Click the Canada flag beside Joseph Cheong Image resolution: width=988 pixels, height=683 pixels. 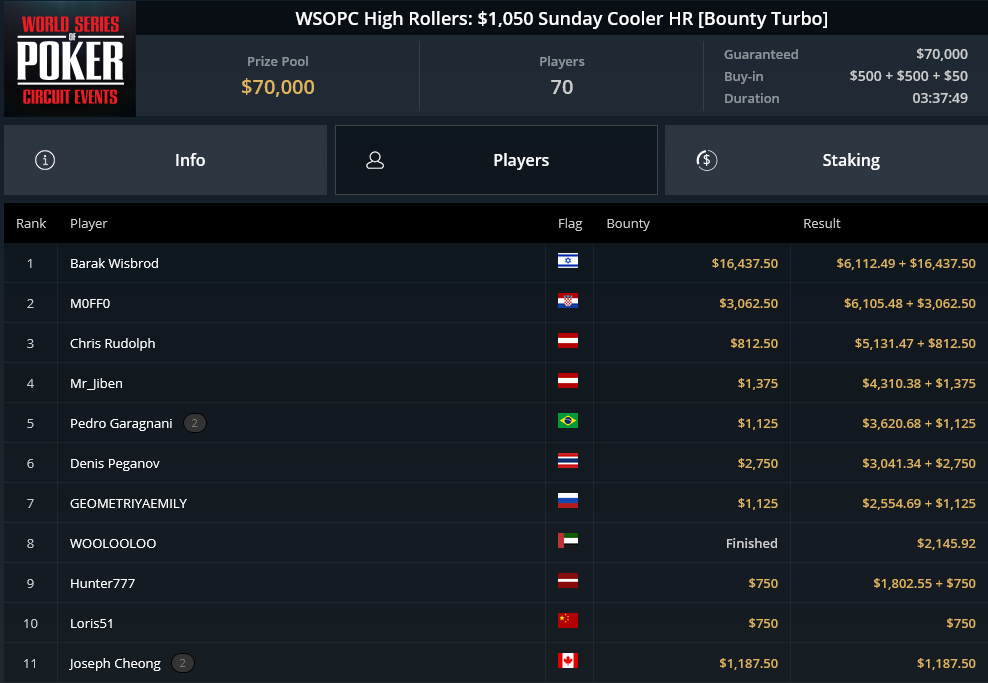click(568, 661)
